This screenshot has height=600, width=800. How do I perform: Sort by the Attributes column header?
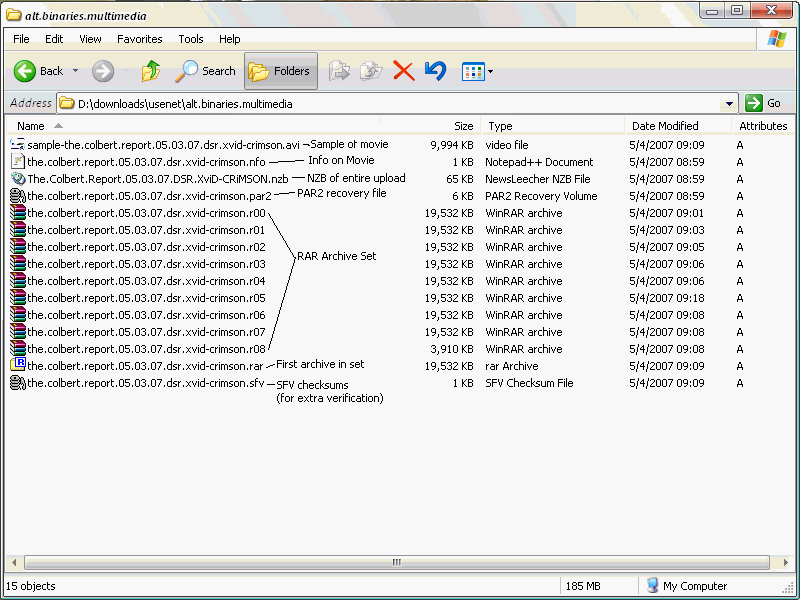pos(763,126)
